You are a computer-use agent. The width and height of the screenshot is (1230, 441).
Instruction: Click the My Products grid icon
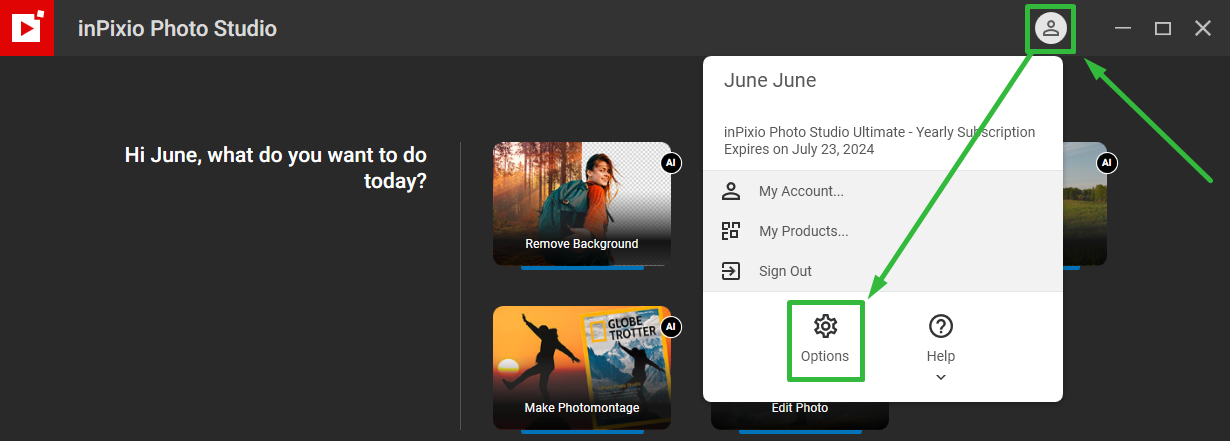[731, 231]
